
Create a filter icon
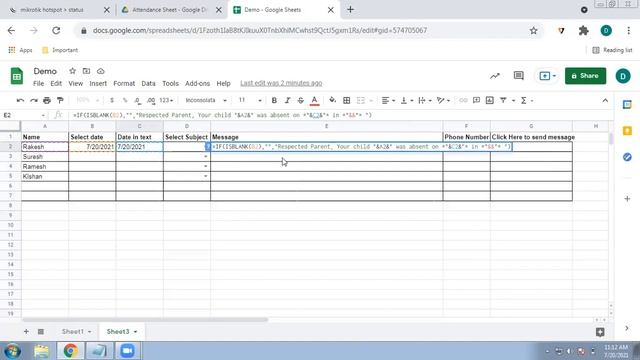(x=503, y=100)
